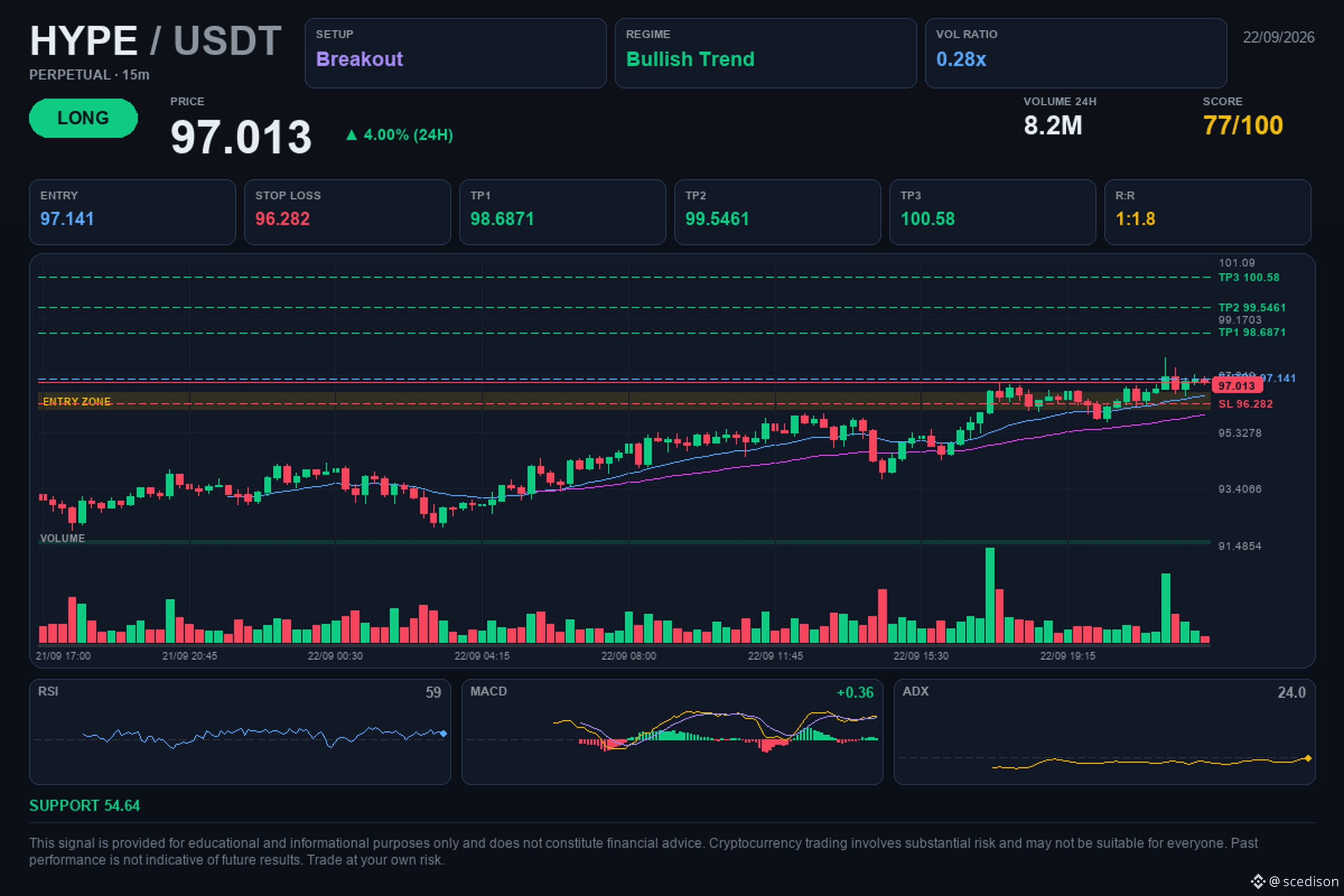Click the SUPPORT 54.64 text
This screenshot has height=896, width=1344.
click(85, 806)
